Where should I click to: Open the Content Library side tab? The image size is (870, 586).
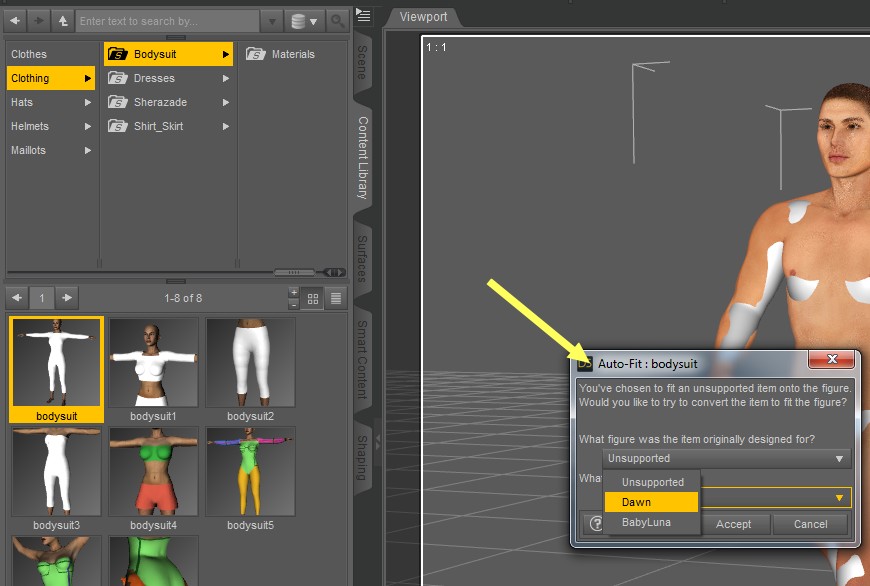[362, 158]
